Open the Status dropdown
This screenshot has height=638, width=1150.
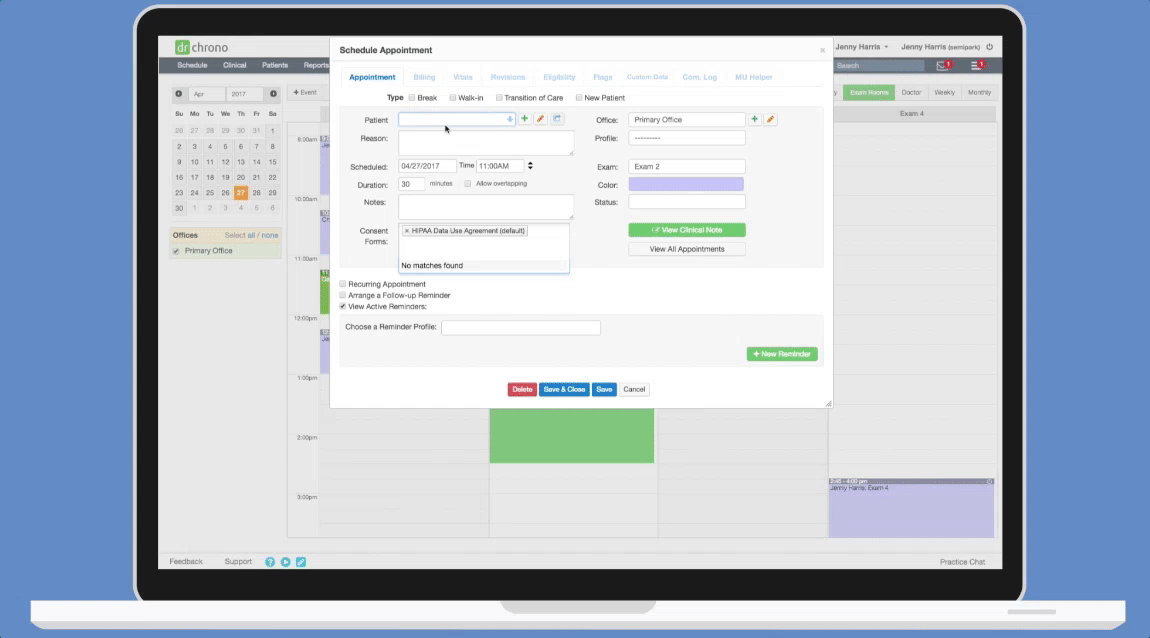coord(686,202)
